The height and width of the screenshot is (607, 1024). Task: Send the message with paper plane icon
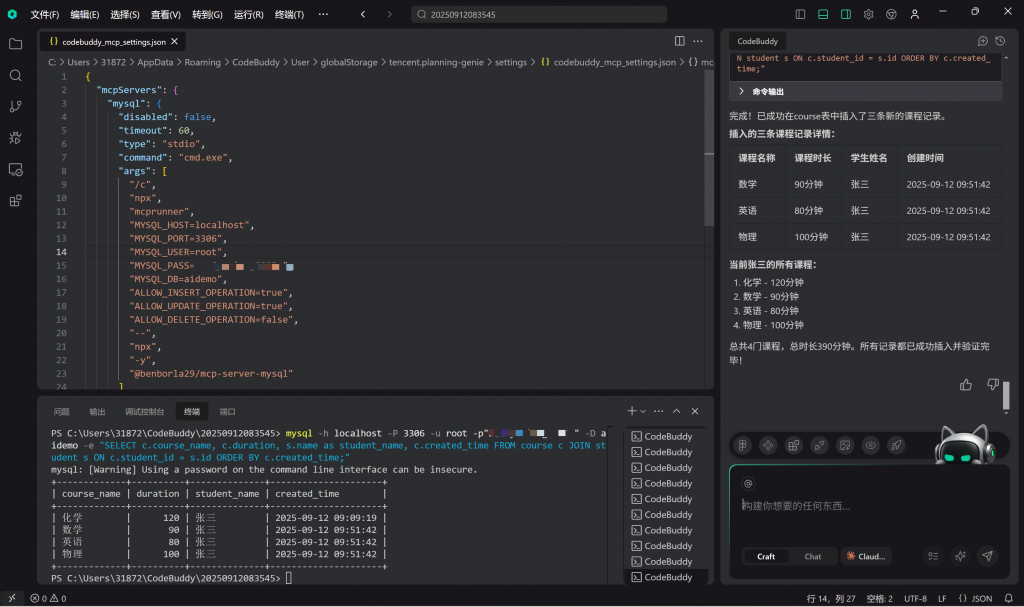coord(987,556)
